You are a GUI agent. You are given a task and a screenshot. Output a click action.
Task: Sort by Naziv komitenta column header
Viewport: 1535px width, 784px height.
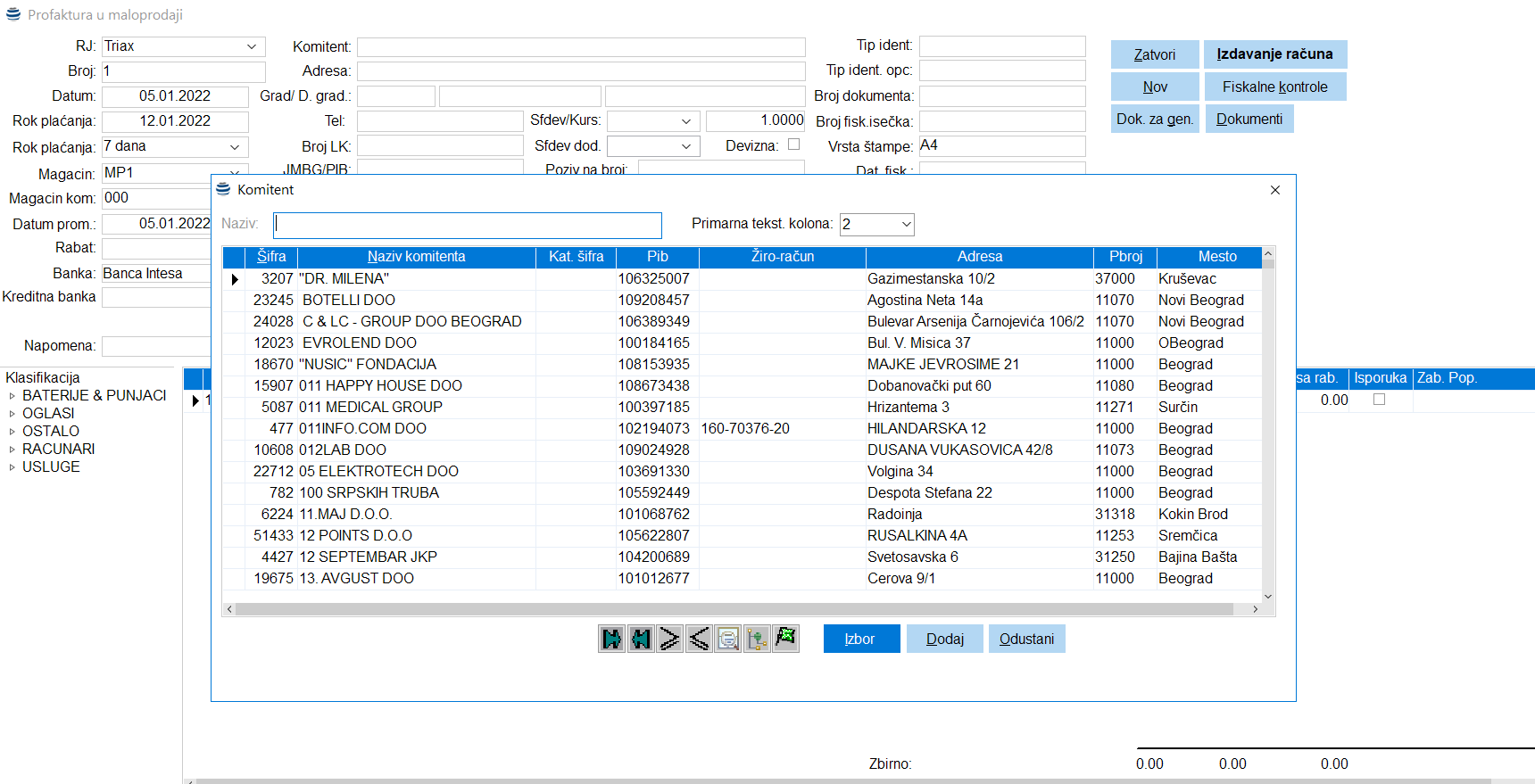[x=416, y=257]
